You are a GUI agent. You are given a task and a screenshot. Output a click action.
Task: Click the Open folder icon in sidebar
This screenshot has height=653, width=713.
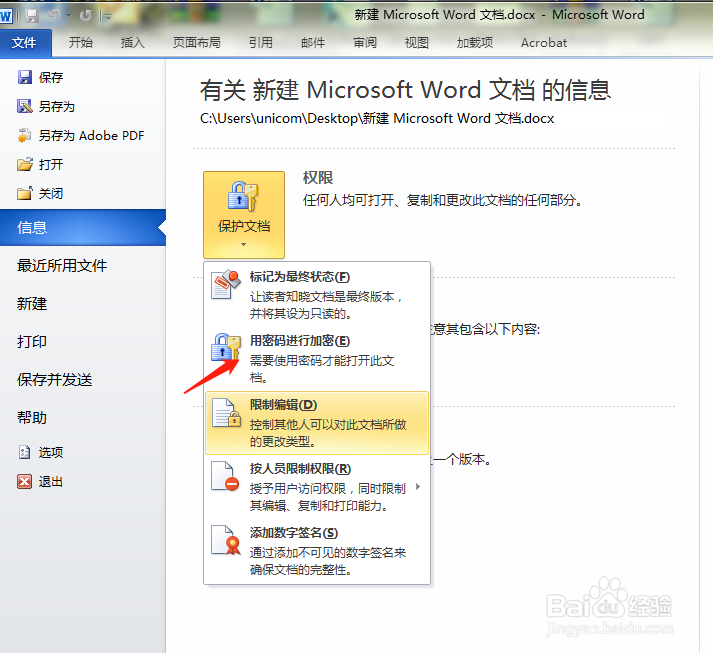coord(25,165)
